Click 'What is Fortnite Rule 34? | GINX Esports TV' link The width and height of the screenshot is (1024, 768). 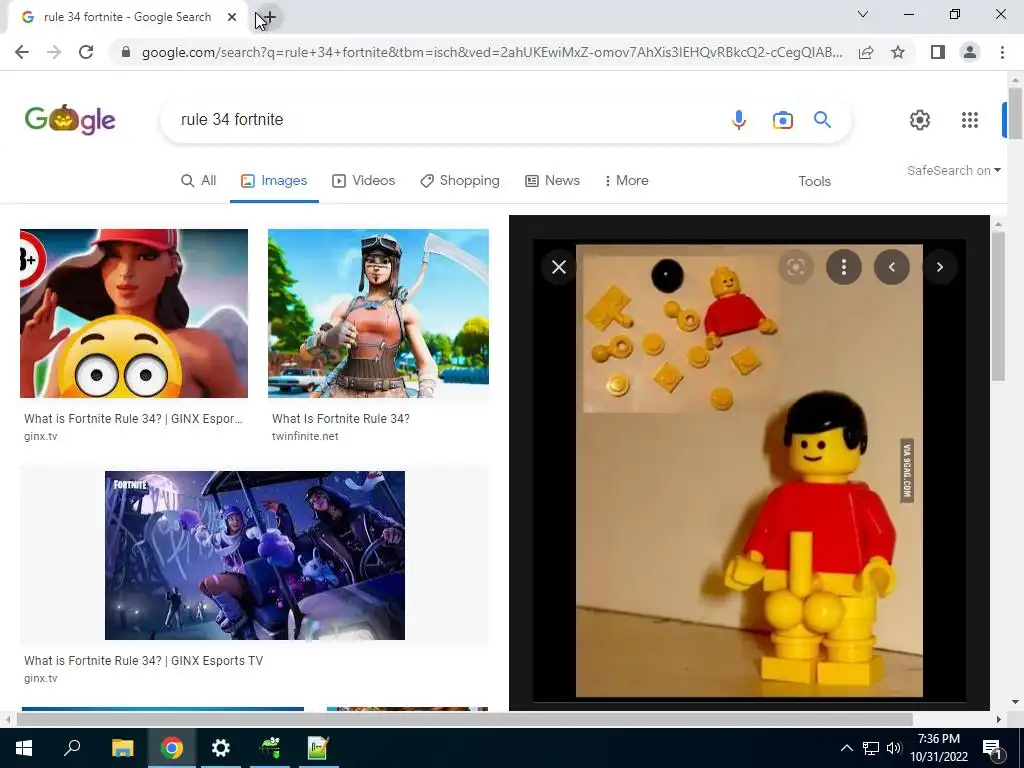point(144,660)
